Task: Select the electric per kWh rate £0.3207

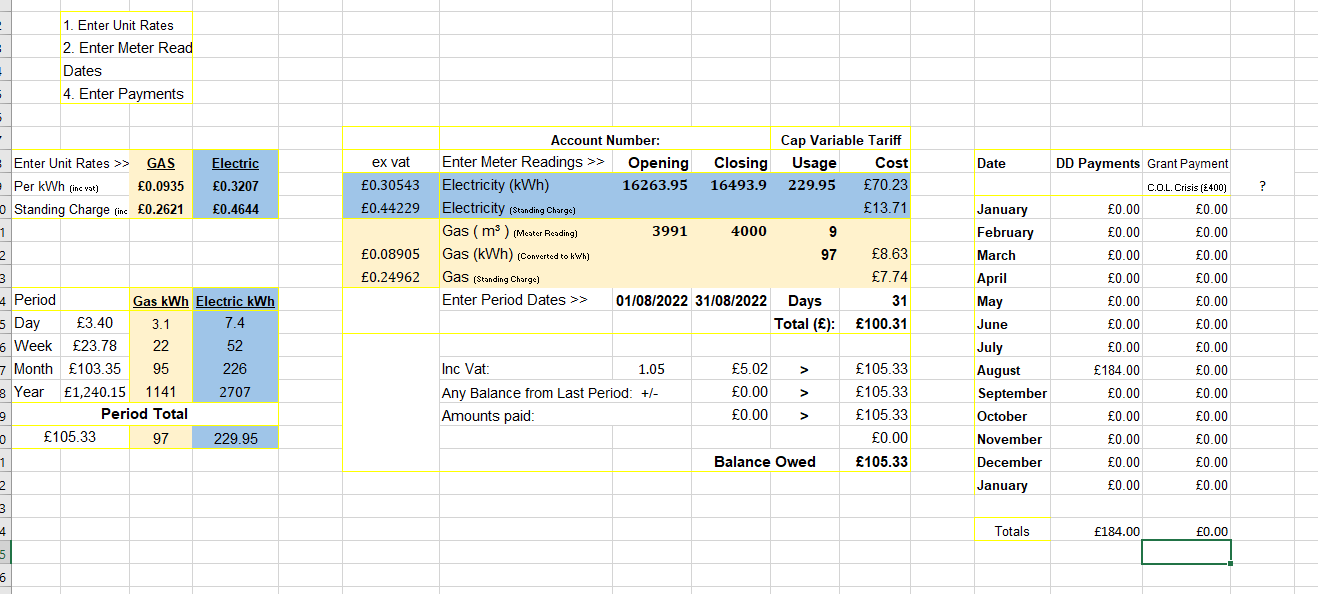Action: [x=236, y=186]
